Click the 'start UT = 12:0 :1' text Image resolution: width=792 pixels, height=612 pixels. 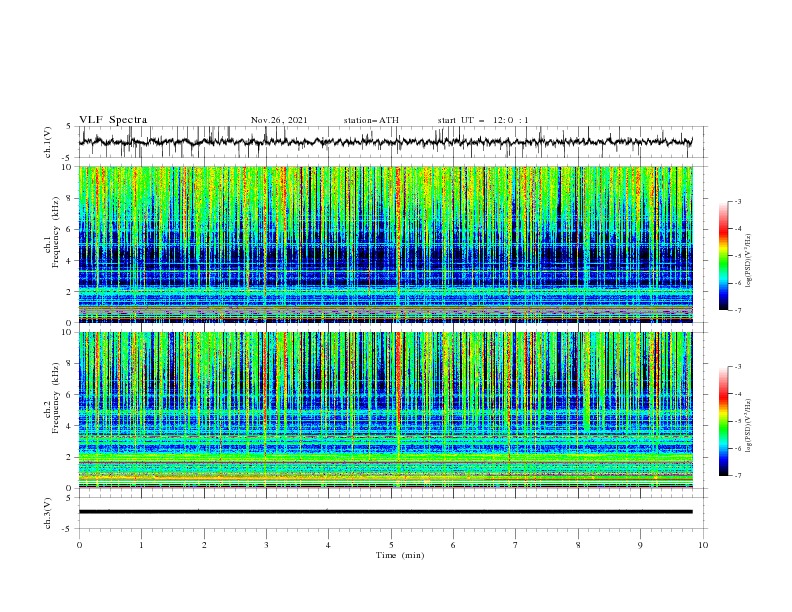click(483, 120)
